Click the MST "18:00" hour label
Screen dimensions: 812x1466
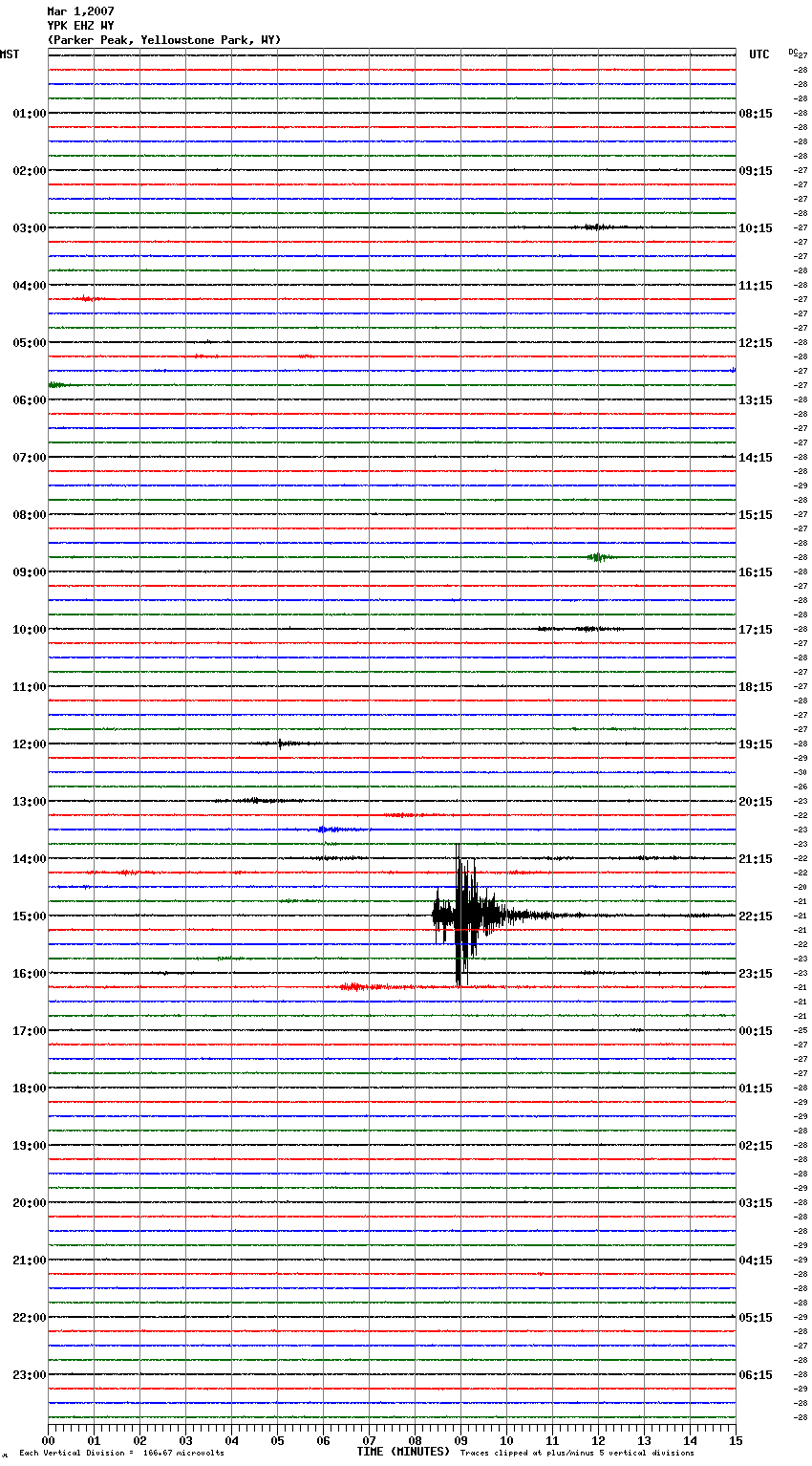point(30,1089)
